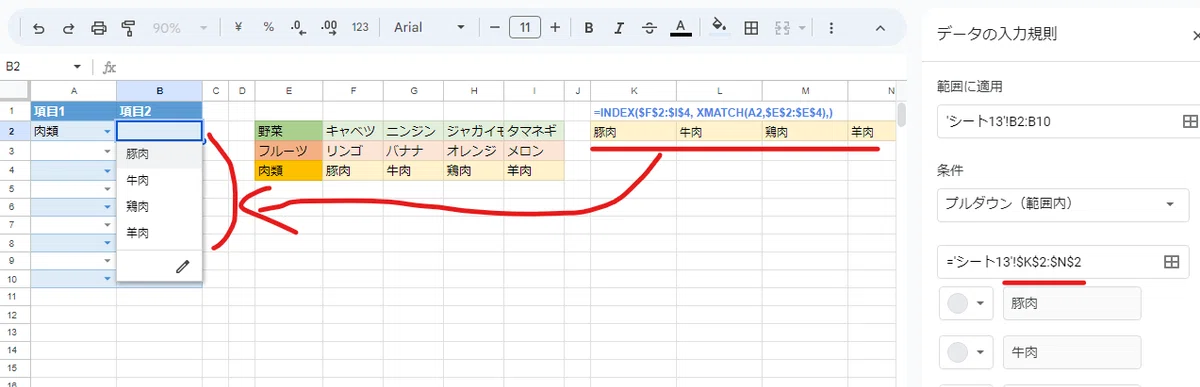The width and height of the screenshot is (1200, 387).
Task: Open range selector icon for source range
Action: [x=1171, y=261]
